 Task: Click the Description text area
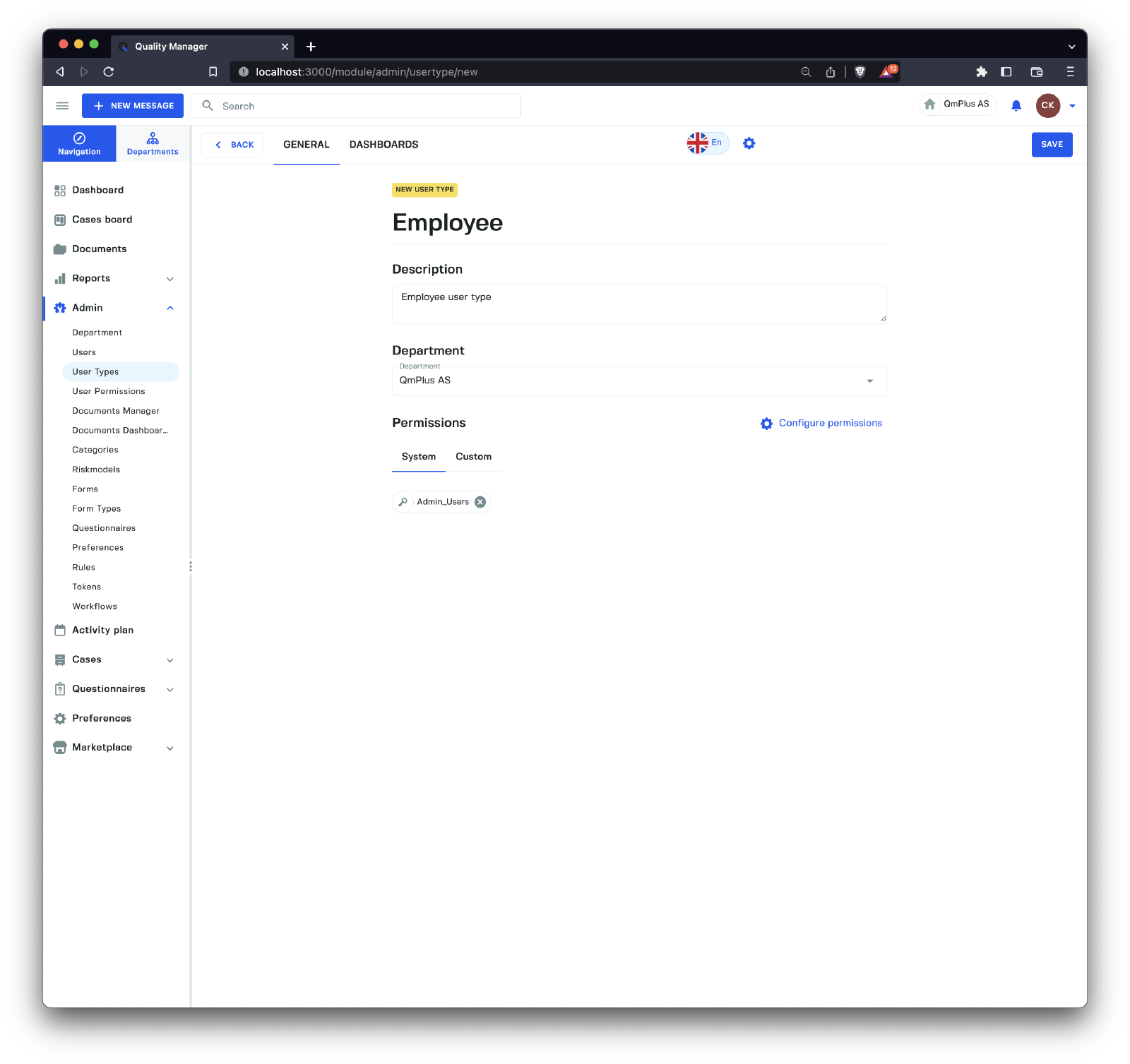[x=638, y=304]
